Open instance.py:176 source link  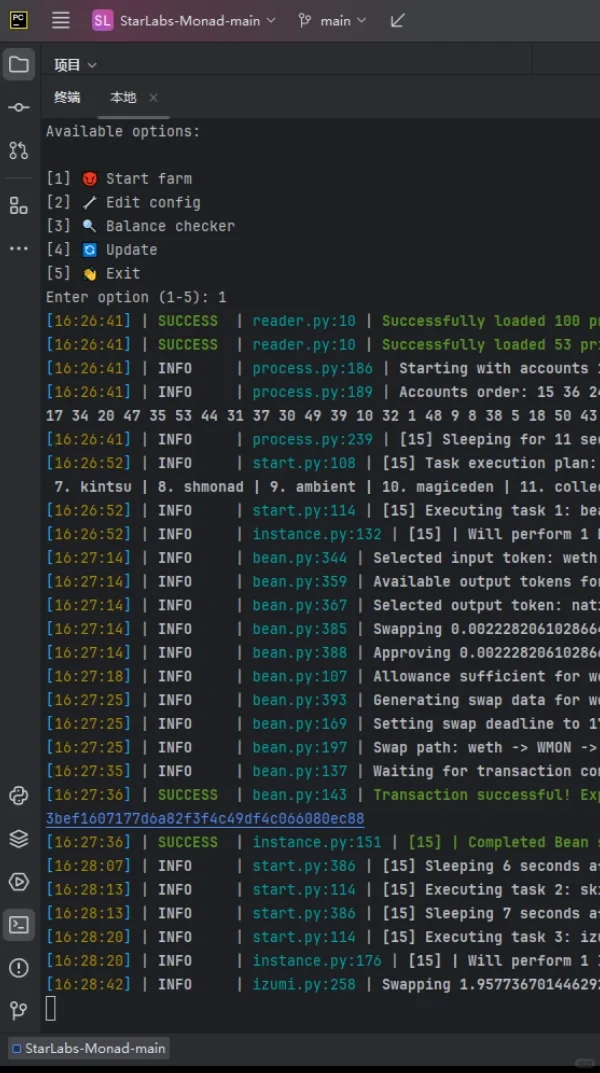(317, 961)
